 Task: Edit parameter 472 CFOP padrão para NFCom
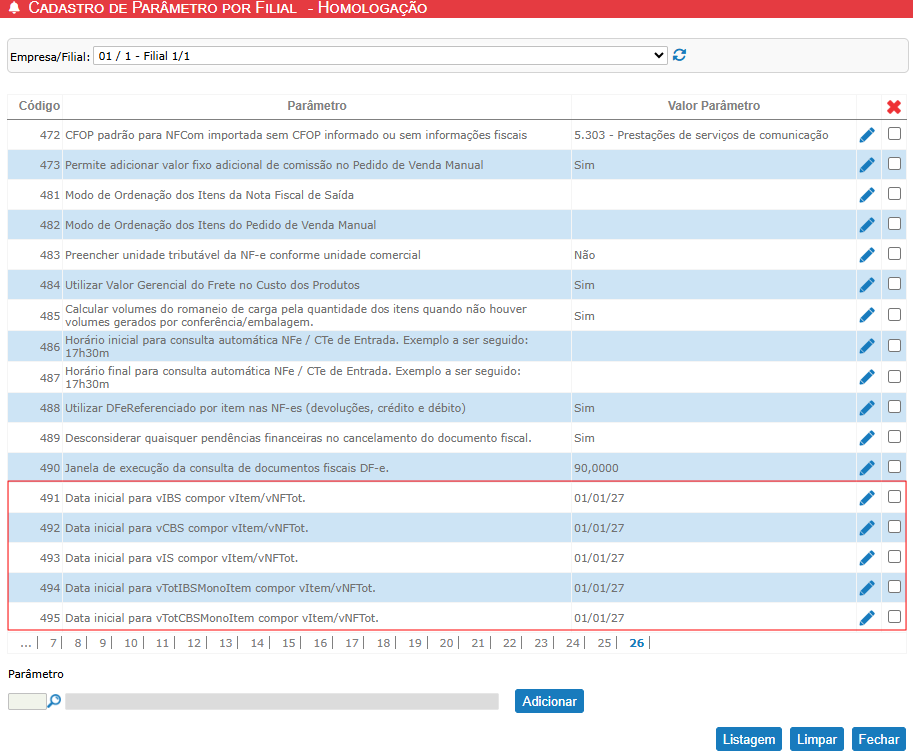pos(867,135)
